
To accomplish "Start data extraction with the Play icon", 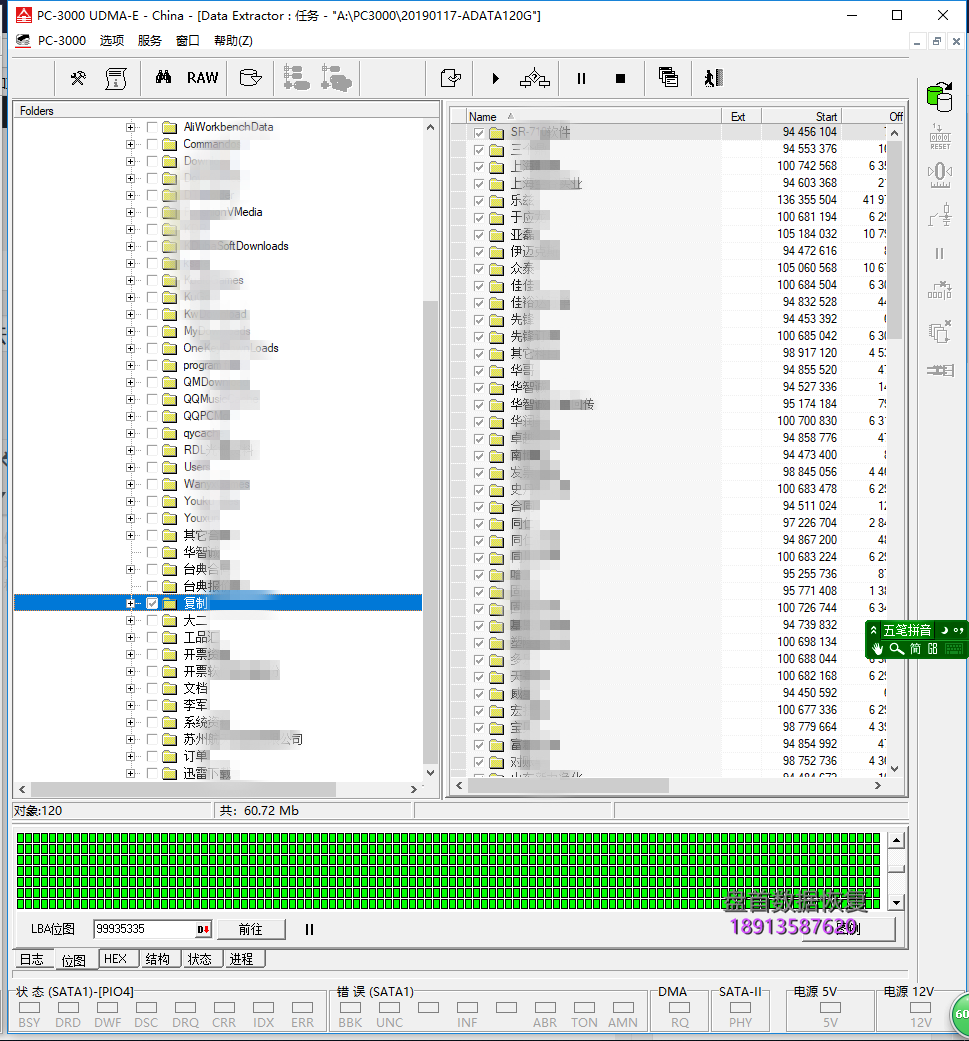I will point(494,78).
